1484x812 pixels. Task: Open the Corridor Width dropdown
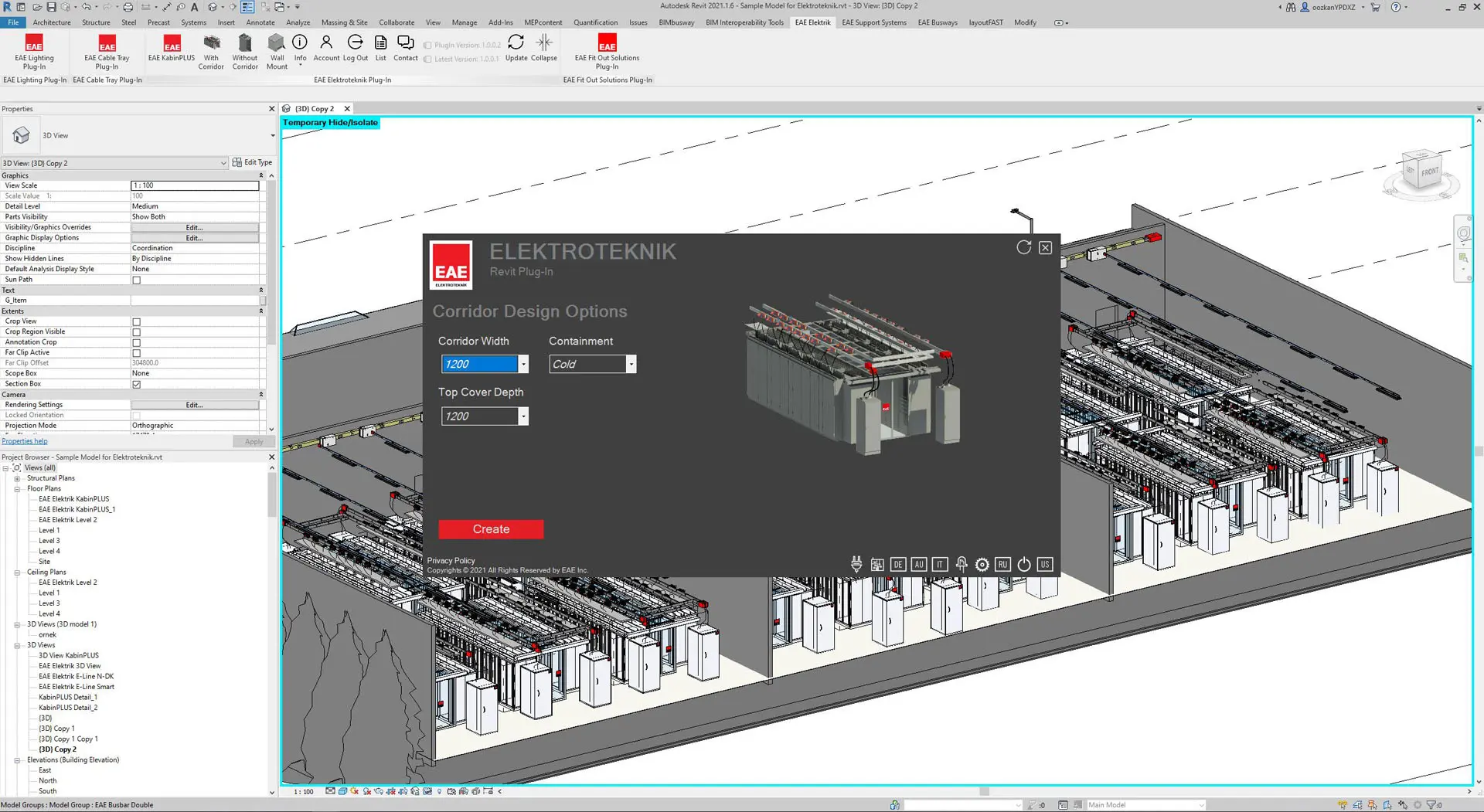click(523, 364)
